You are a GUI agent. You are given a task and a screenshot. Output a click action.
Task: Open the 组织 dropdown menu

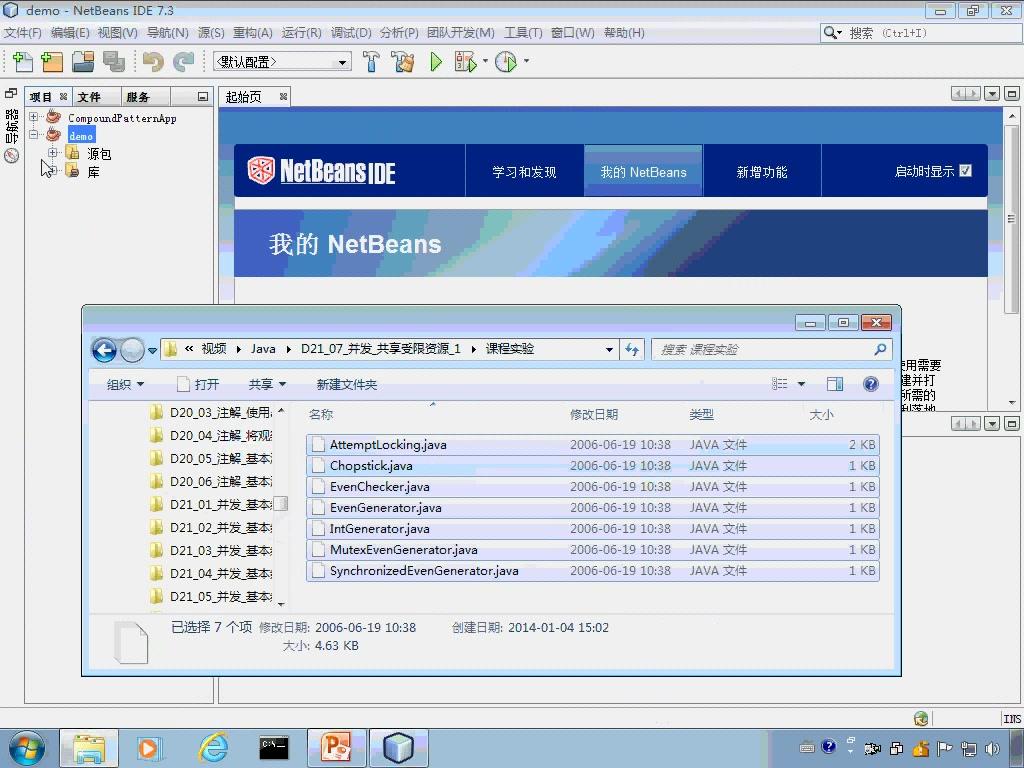125,385
